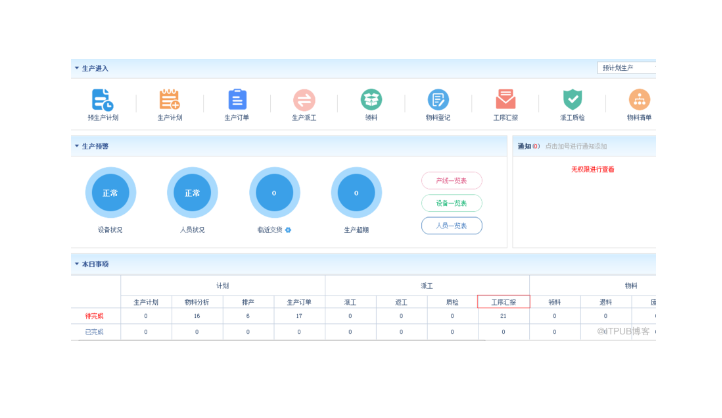Open the 预生产计划 icon
722x418 pixels.
tap(102, 100)
